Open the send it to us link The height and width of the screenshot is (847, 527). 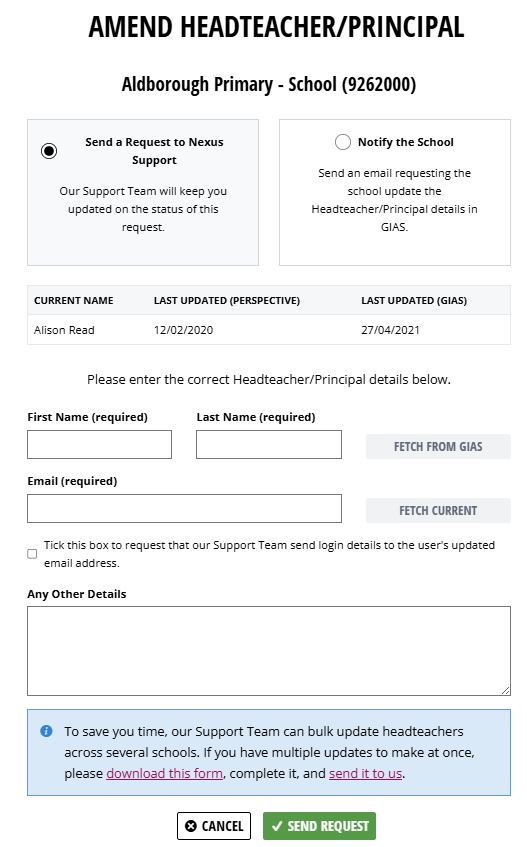(x=366, y=774)
